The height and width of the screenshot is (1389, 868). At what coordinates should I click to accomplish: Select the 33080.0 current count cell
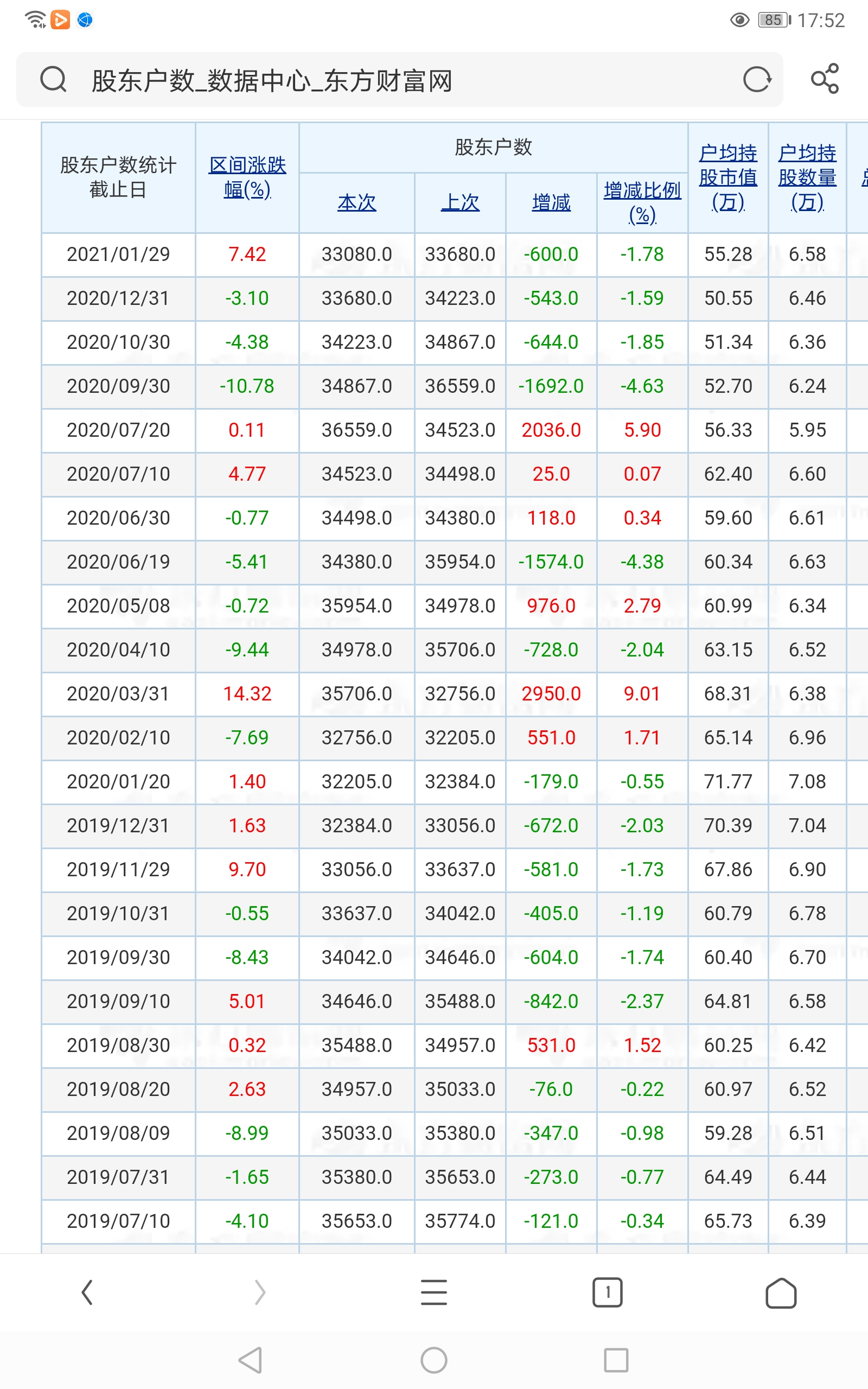click(x=356, y=254)
